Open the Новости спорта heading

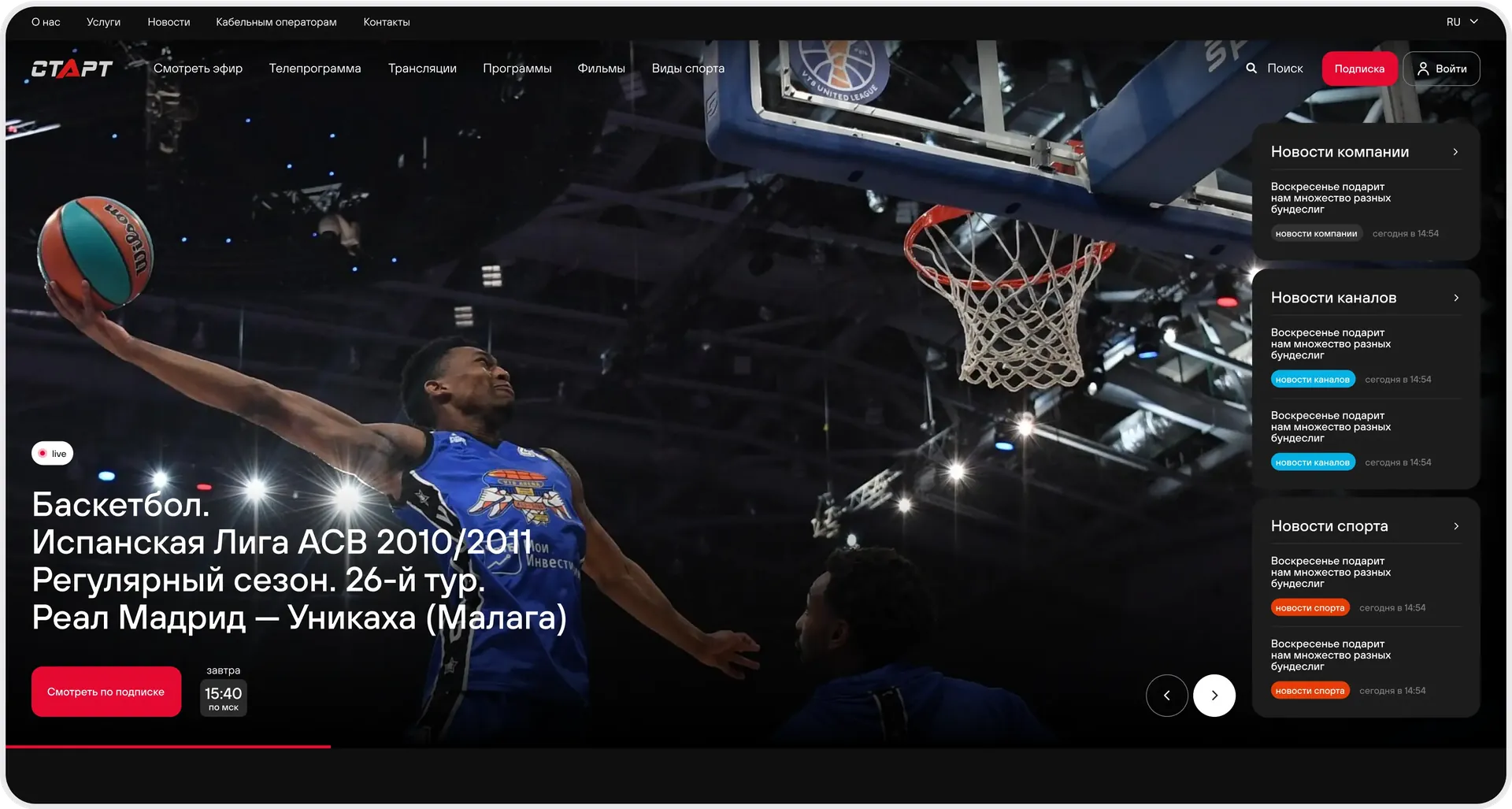(1329, 526)
